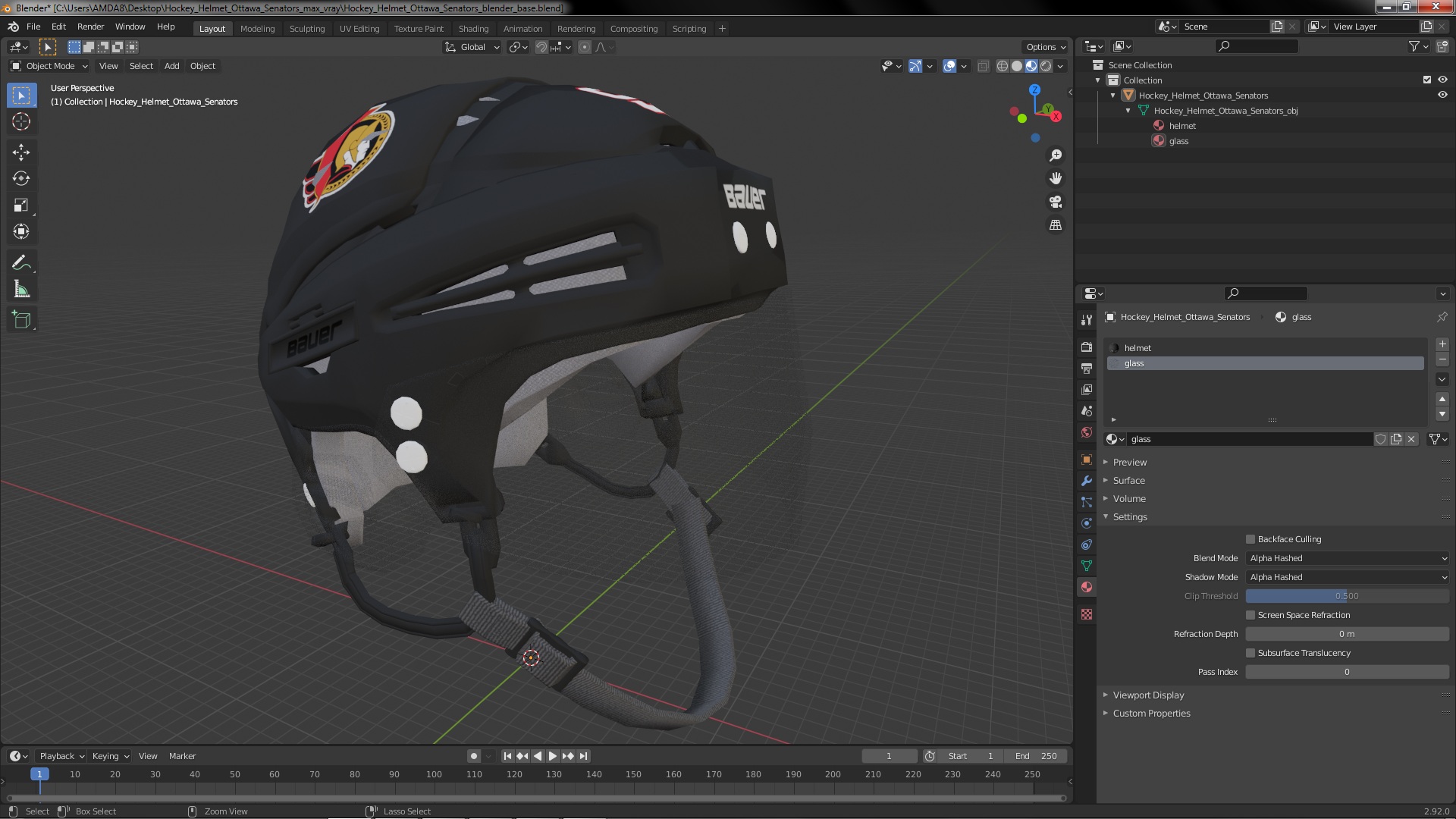Screen dimensions: 1456x819
Task: Toggle X-Ray view in viewport header
Action: click(x=983, y=66)
